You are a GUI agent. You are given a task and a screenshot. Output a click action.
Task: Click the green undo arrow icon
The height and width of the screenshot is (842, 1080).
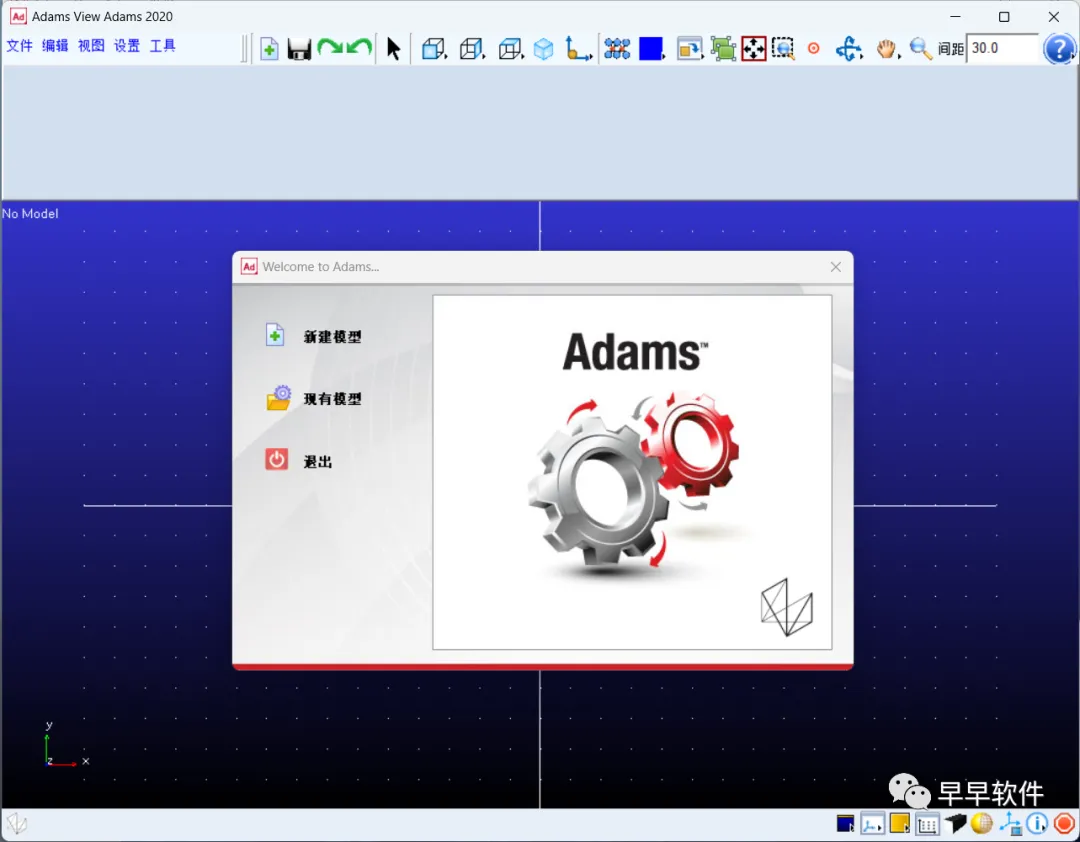click(x=360, y=48)
